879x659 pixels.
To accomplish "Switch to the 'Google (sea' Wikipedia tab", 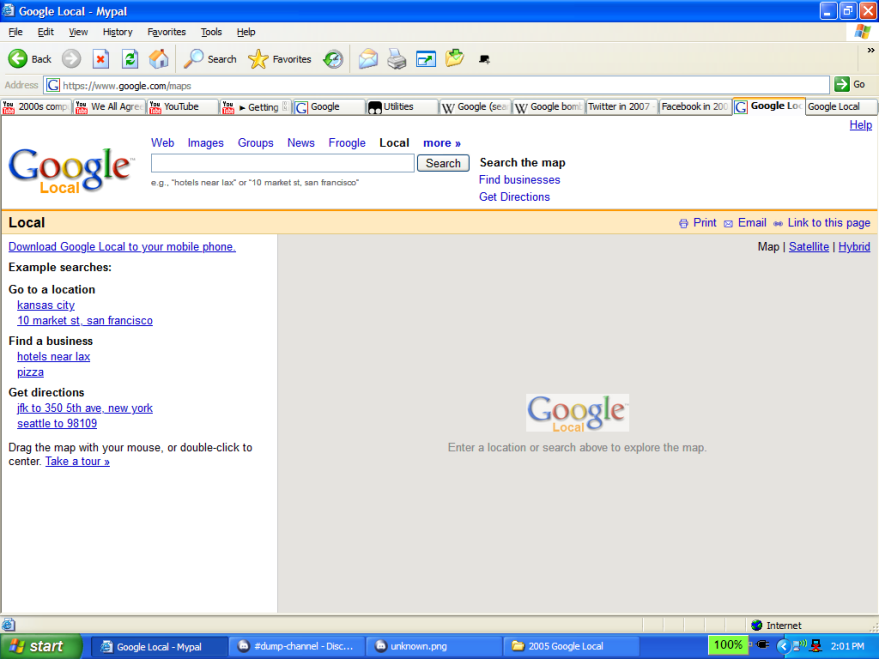I will click(x=475, y=106).
